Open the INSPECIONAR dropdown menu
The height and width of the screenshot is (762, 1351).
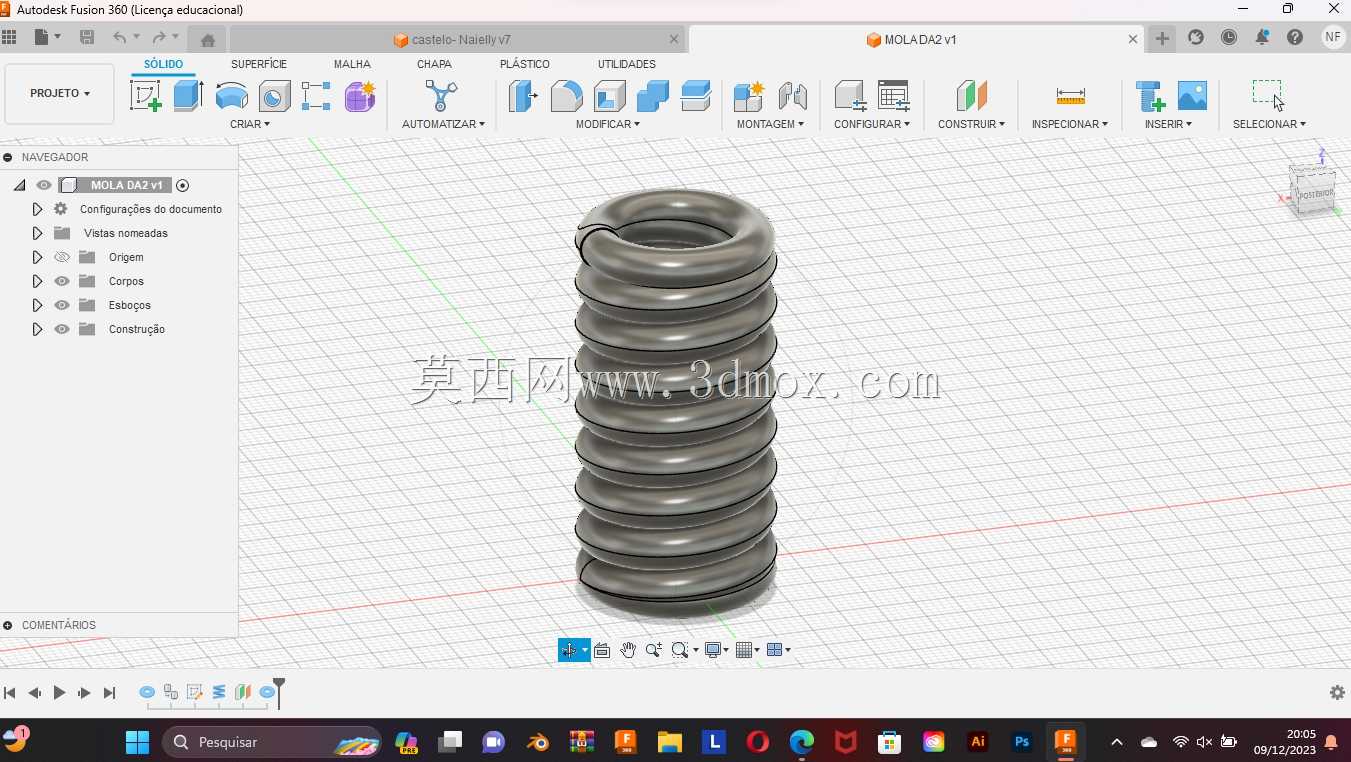pos(1070,124)
